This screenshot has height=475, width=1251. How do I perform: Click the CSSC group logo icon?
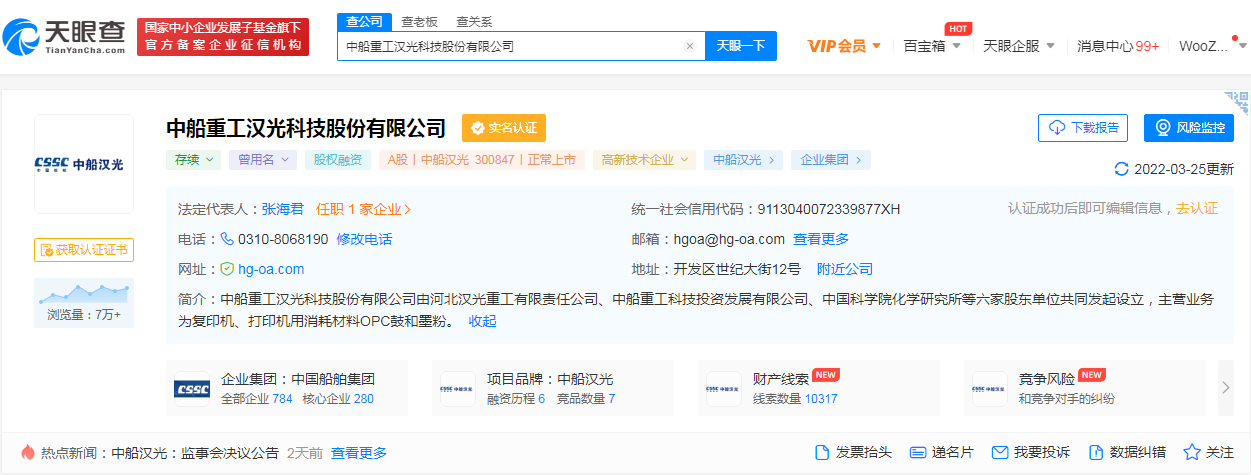pos(192,389)
